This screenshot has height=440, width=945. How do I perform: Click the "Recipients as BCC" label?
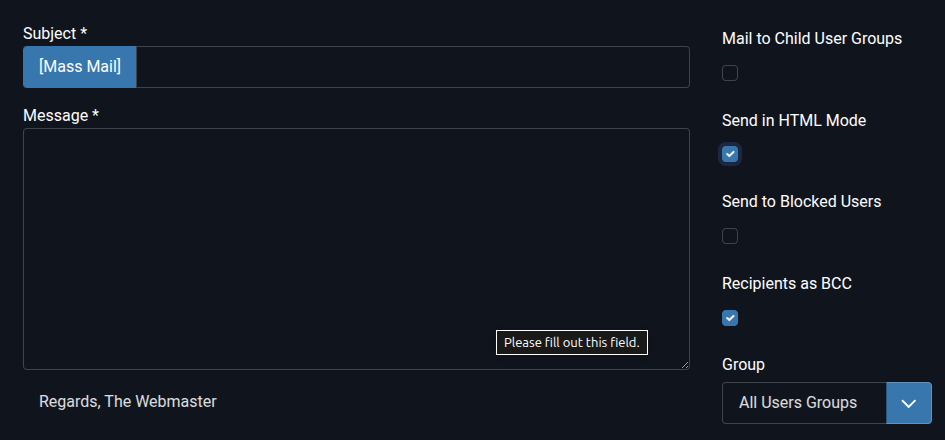tap(787, 283)
